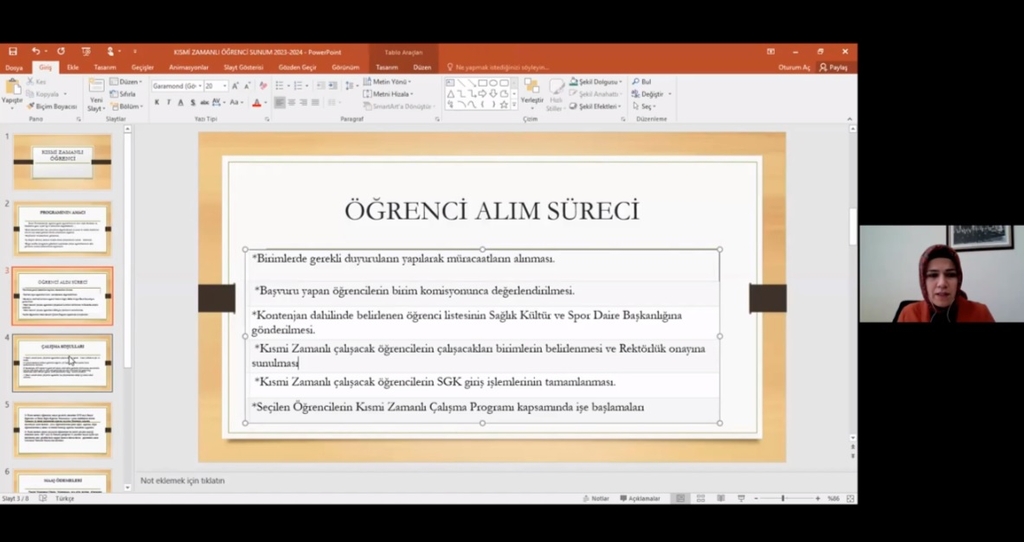The height and width of the screenshot is (542, 1024).
Task: Toggle underline A formatting
Action: 181,103
